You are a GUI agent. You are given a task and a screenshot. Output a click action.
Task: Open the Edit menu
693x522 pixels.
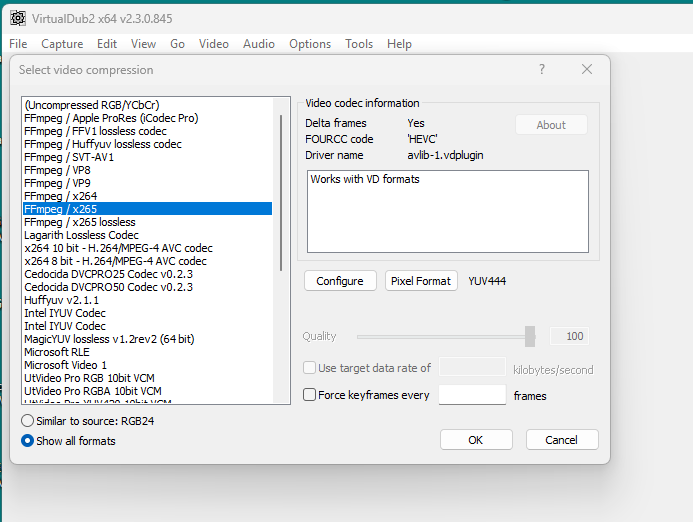(107, 44)
